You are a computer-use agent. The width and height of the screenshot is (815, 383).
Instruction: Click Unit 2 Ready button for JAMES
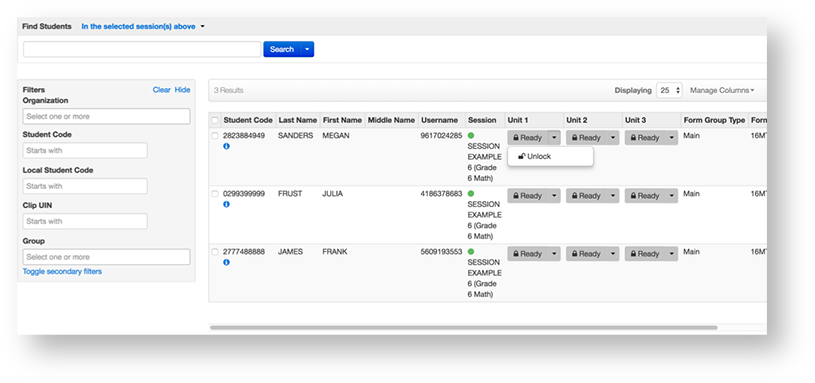[586, 254]
